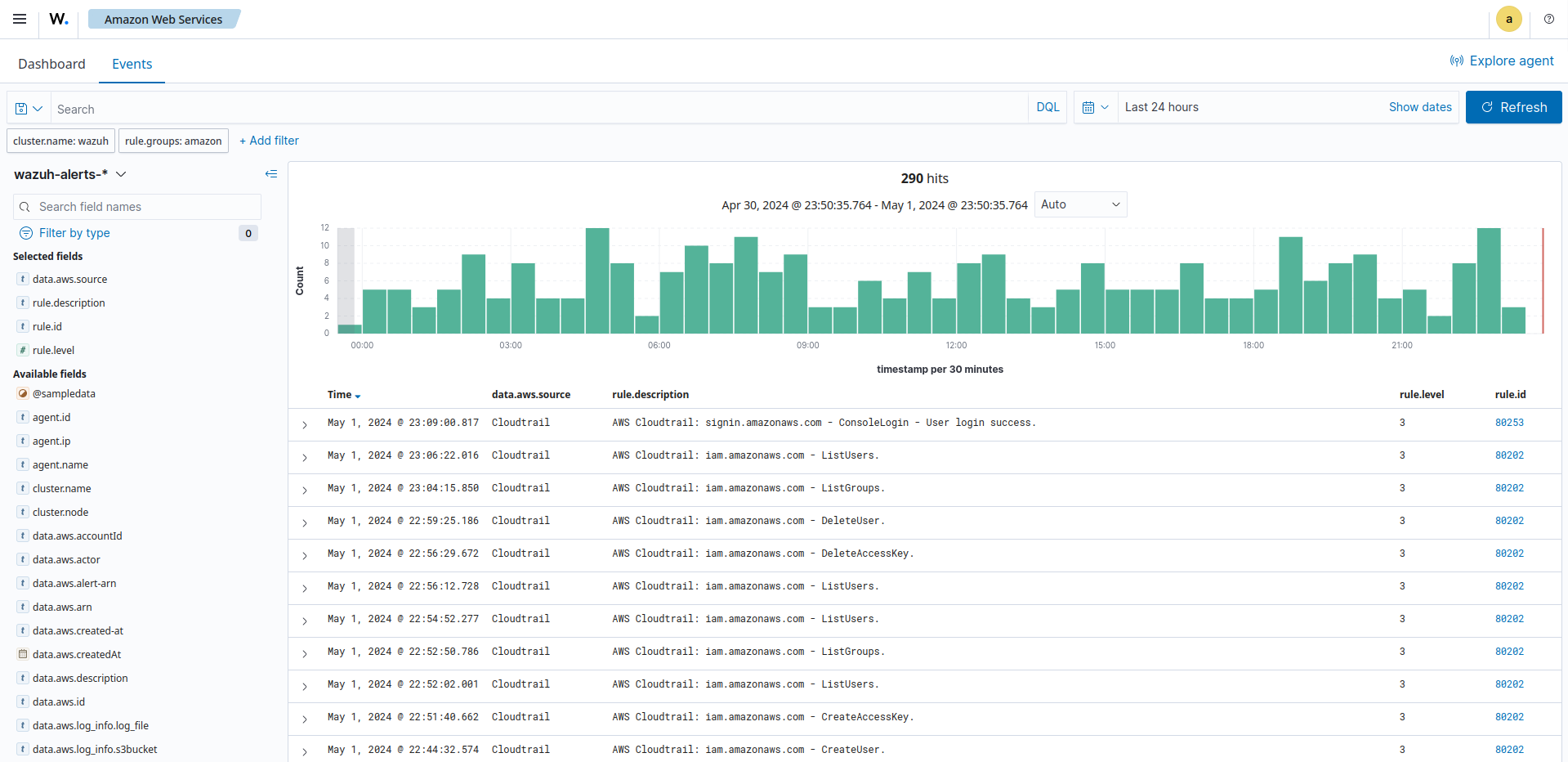Click the tallest histogram bar near 05:00

(597, 280)
